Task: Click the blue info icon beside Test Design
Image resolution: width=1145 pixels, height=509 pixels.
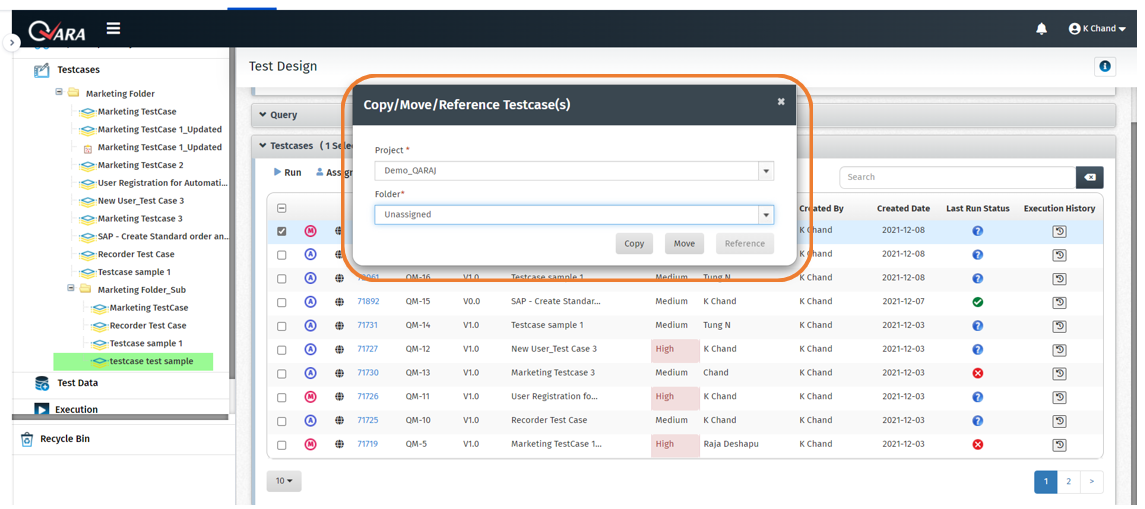Action: (x=1104, y=66)
